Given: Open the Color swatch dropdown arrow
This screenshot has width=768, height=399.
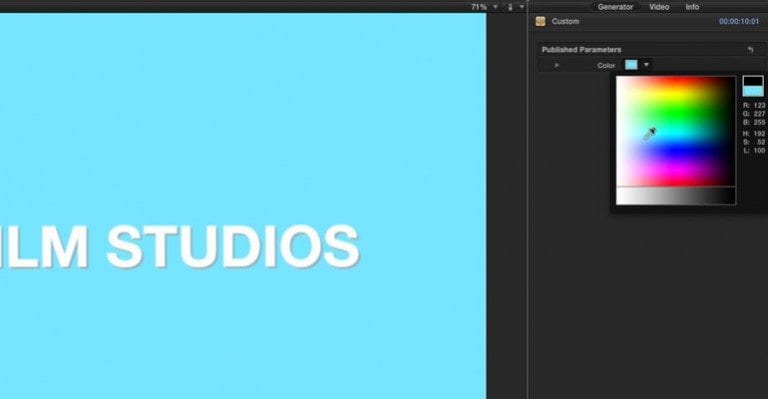Looking at the screenshot, I should click(646, 65).
